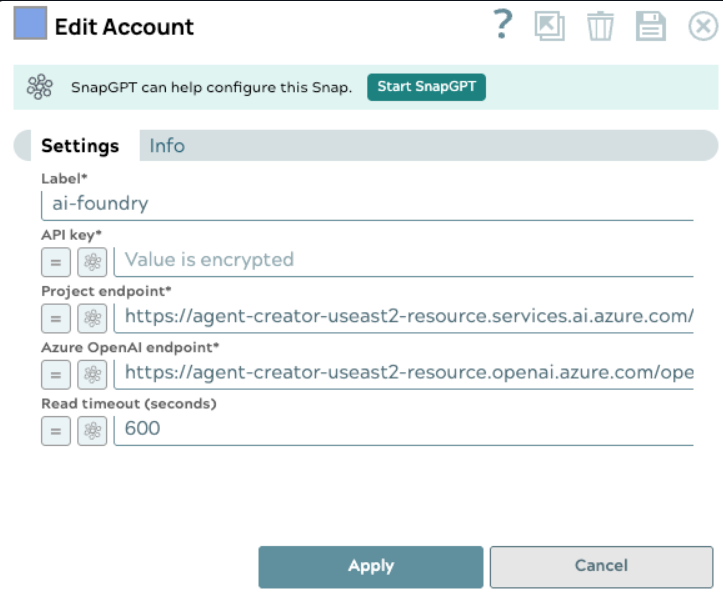Click the Project endpoint URL field
The image size is (723, 594).
(403, 317)
